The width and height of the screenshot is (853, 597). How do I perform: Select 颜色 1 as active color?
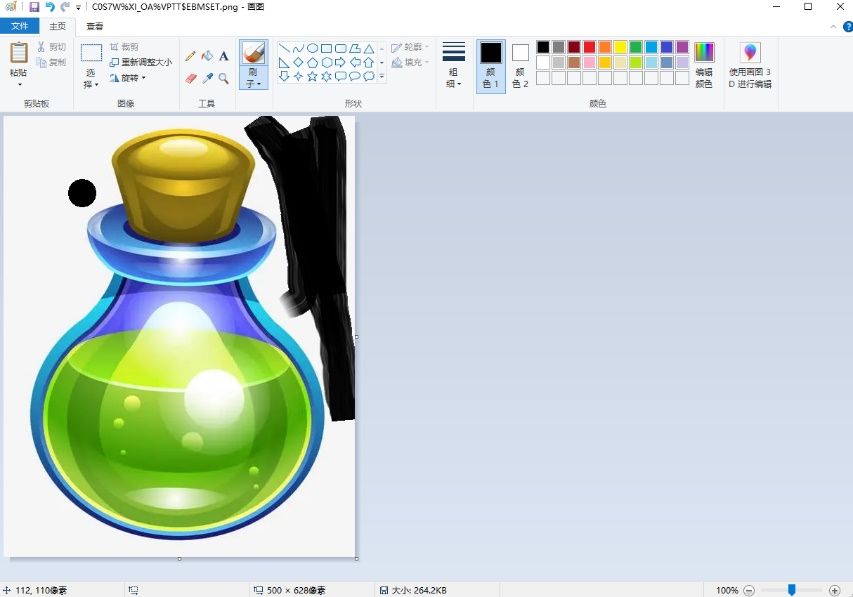[490, 66]
